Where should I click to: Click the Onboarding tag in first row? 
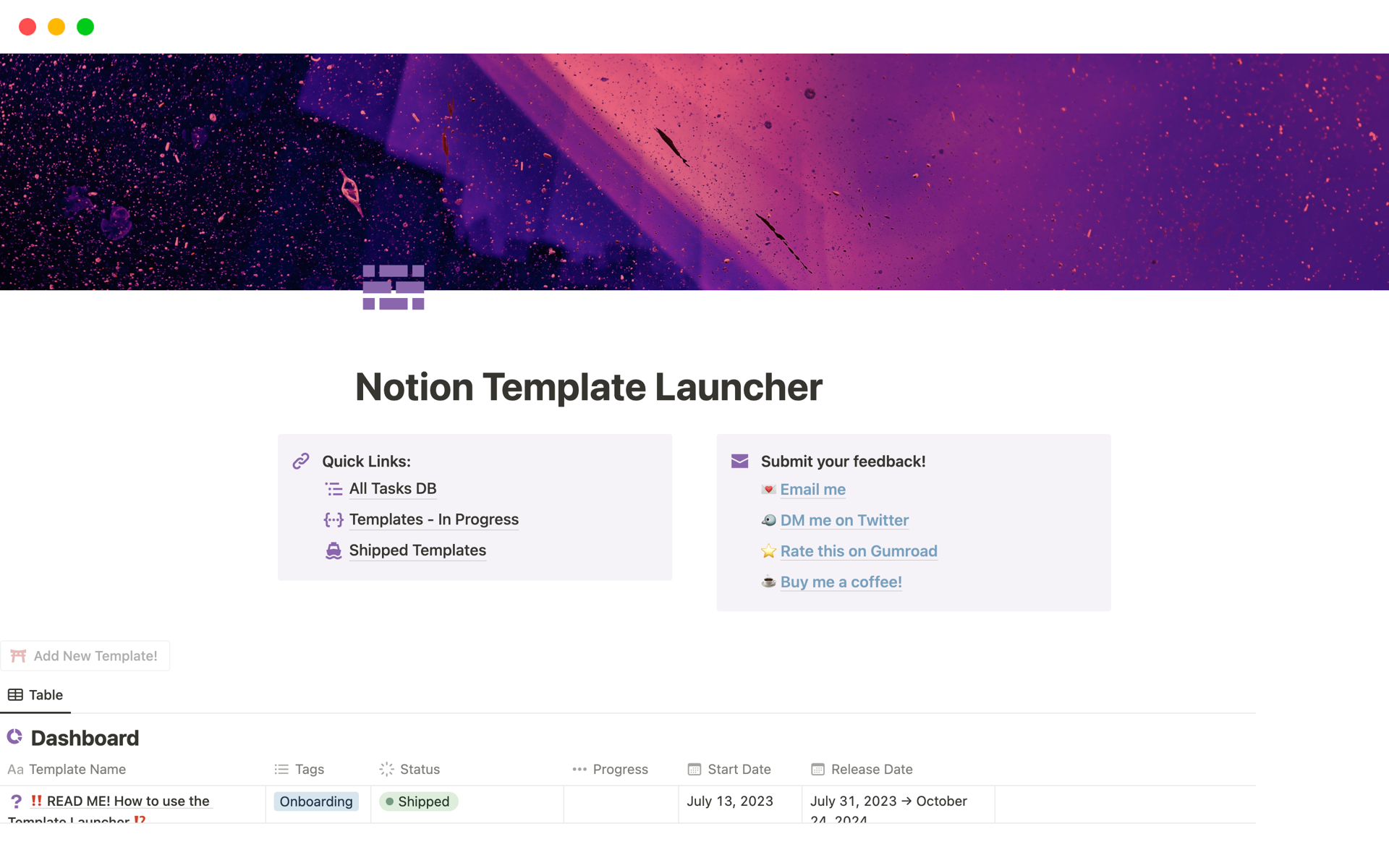(x=316, y=801)
